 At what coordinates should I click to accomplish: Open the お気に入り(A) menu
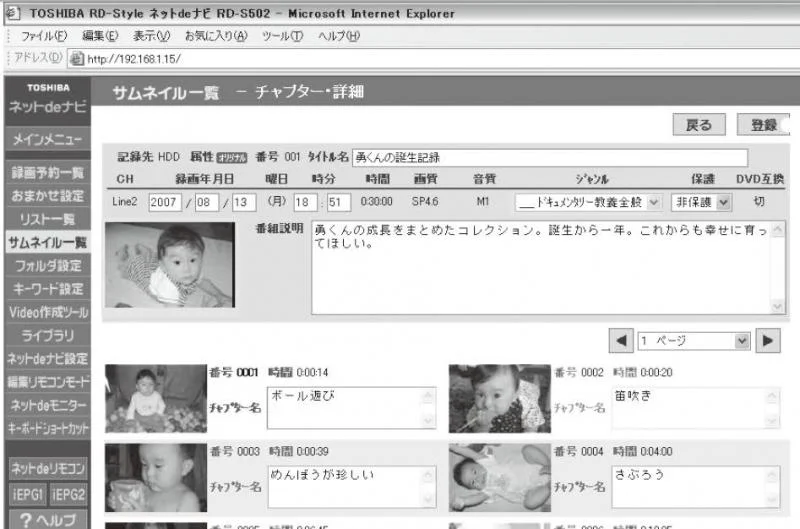(216, 36)
